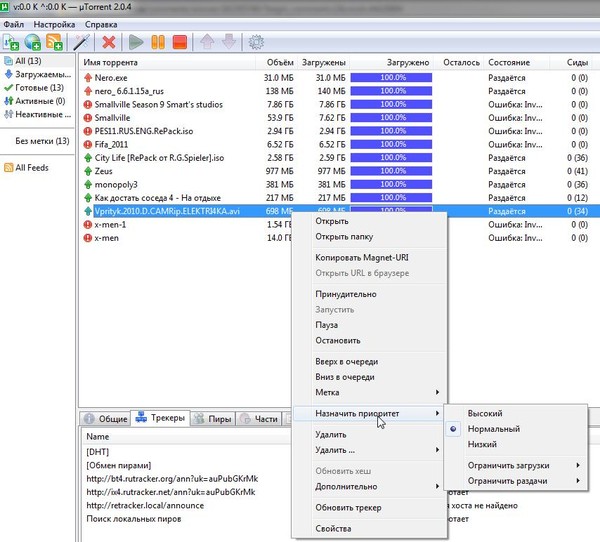Click the Nero.exe 100.0% progress bar
This screenshot has width=600, height=542.
tap(391, 78)
